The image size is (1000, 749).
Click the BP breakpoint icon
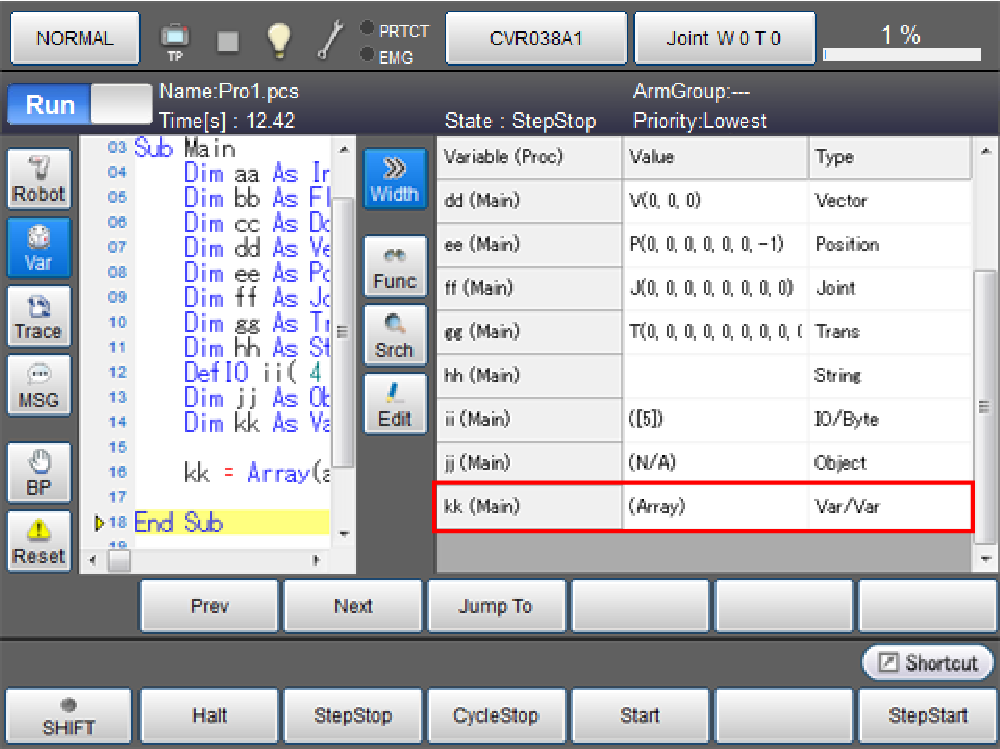click(39, 472)
